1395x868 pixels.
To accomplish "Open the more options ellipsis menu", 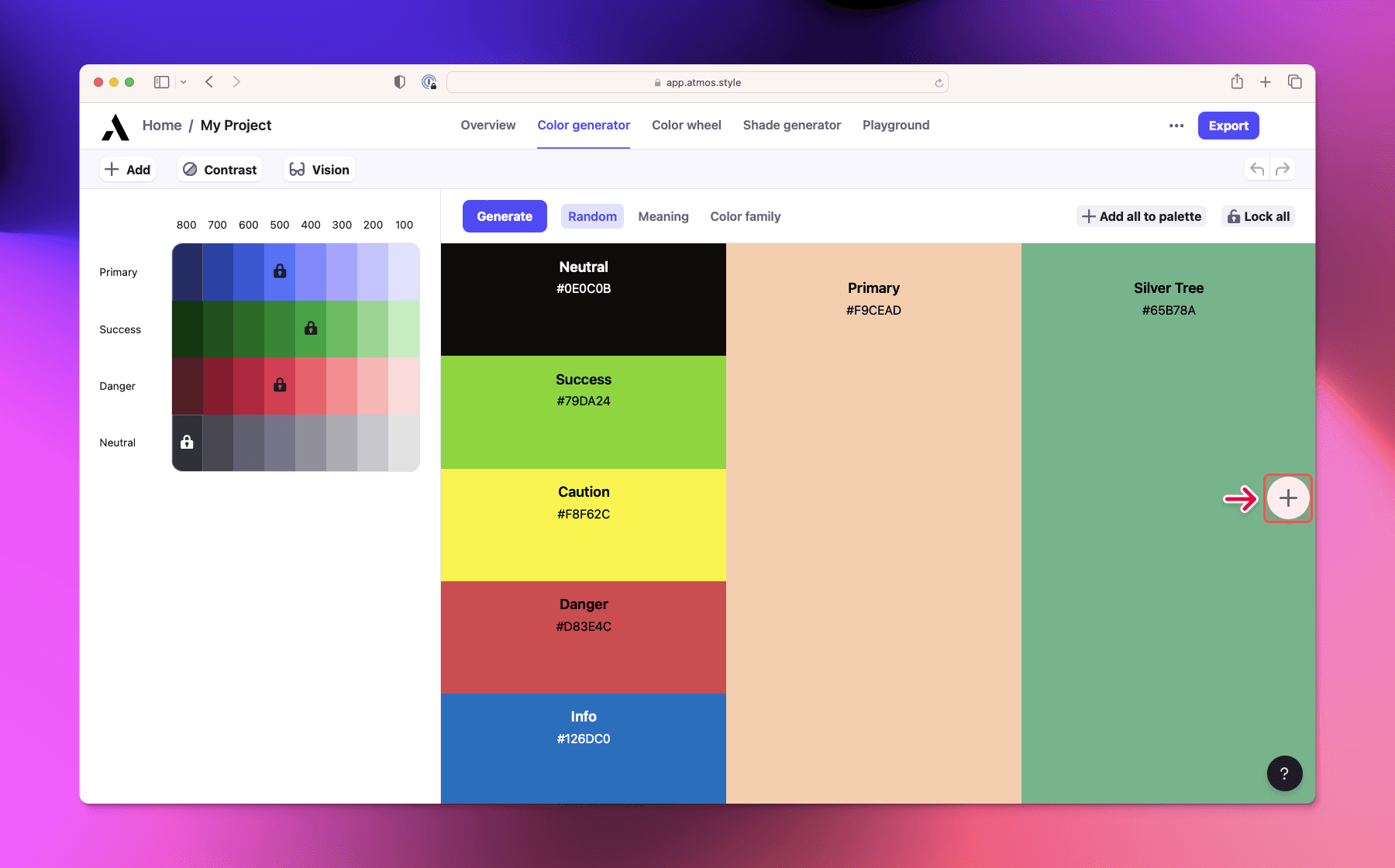I will click(x=1176, y=125).
